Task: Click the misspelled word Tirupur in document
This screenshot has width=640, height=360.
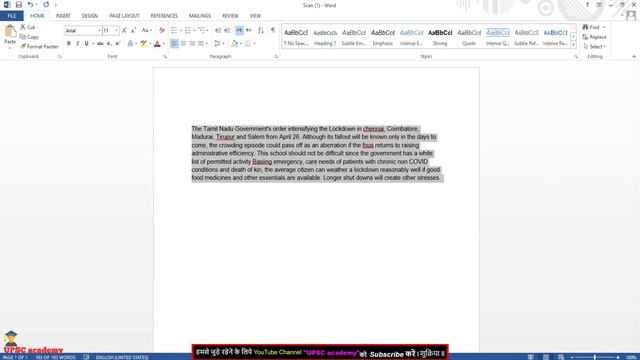Action: point(225,137)
